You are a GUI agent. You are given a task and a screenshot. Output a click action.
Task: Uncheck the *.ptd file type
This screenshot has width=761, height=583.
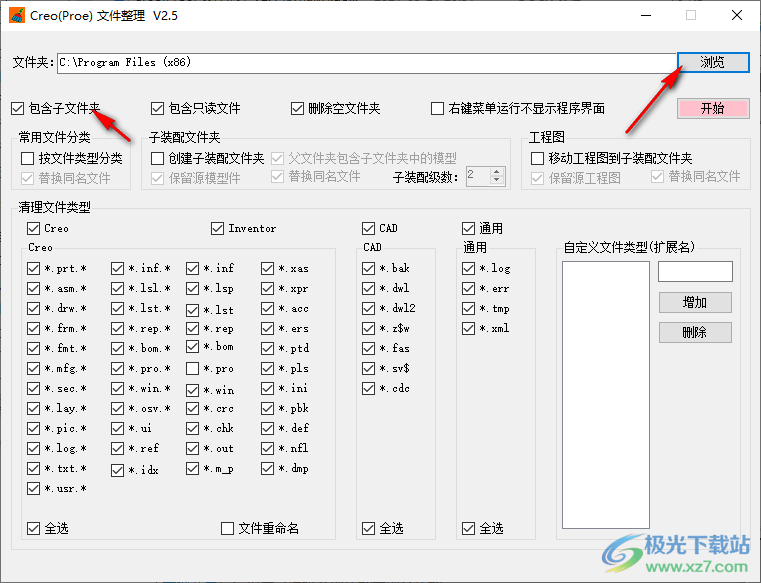(x=267, y=349)
